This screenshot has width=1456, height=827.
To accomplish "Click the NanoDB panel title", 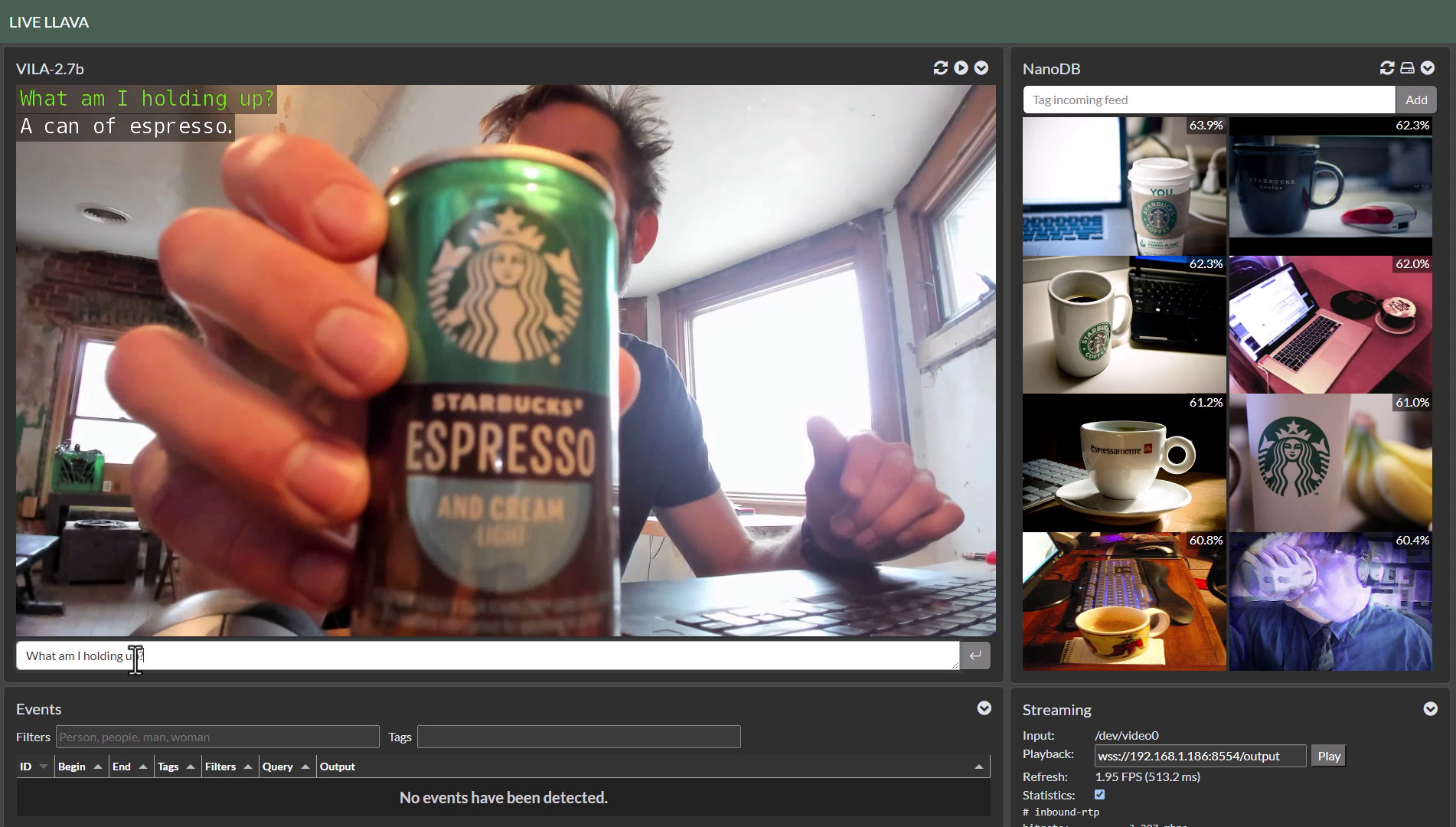I will (1052, 69).
